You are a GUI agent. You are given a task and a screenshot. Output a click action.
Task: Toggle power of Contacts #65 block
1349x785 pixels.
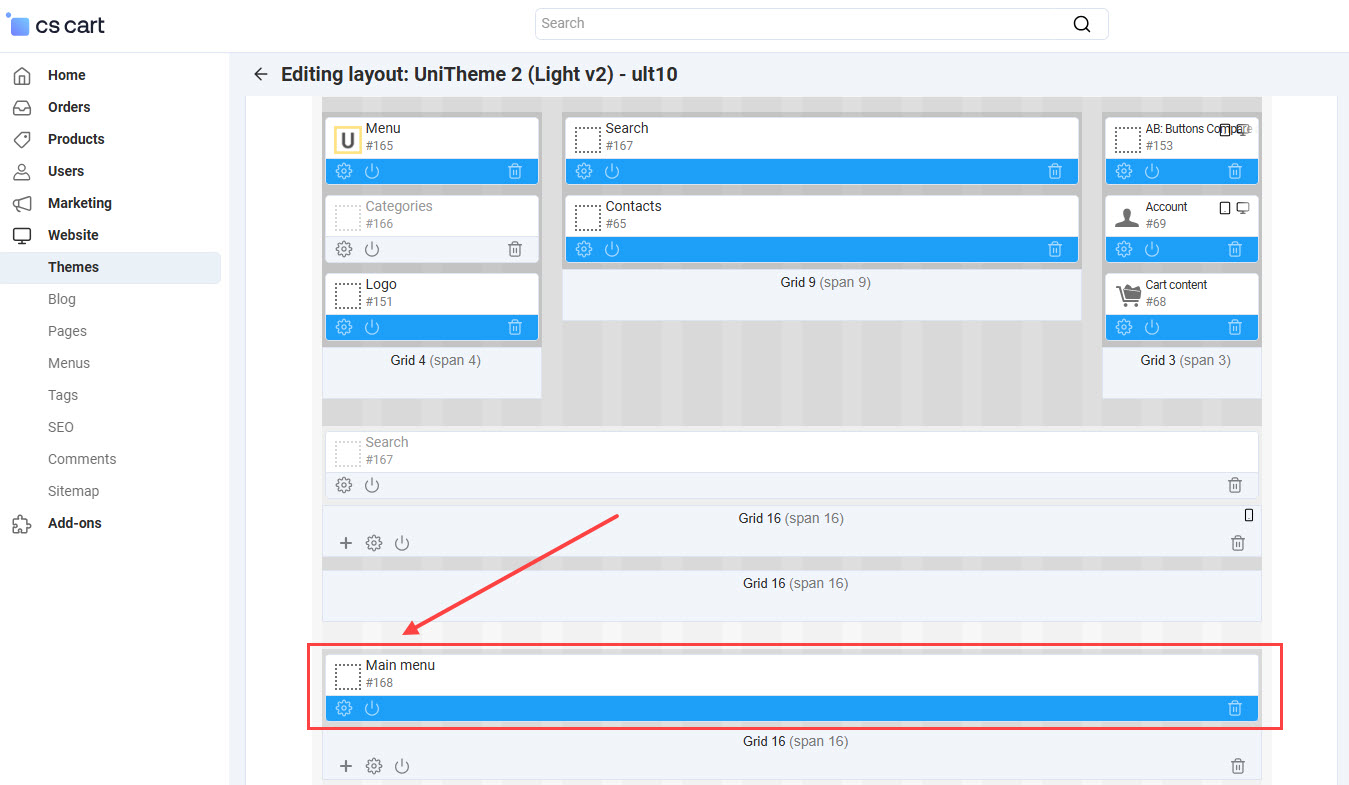click(x=612, y=249)
